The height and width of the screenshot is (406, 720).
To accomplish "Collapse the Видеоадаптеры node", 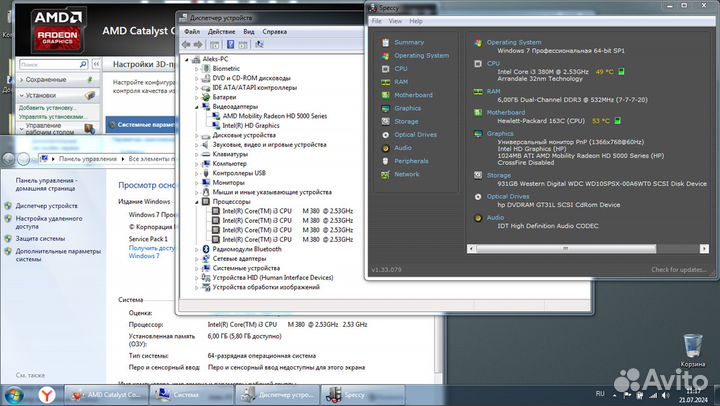I will point(197,107).
